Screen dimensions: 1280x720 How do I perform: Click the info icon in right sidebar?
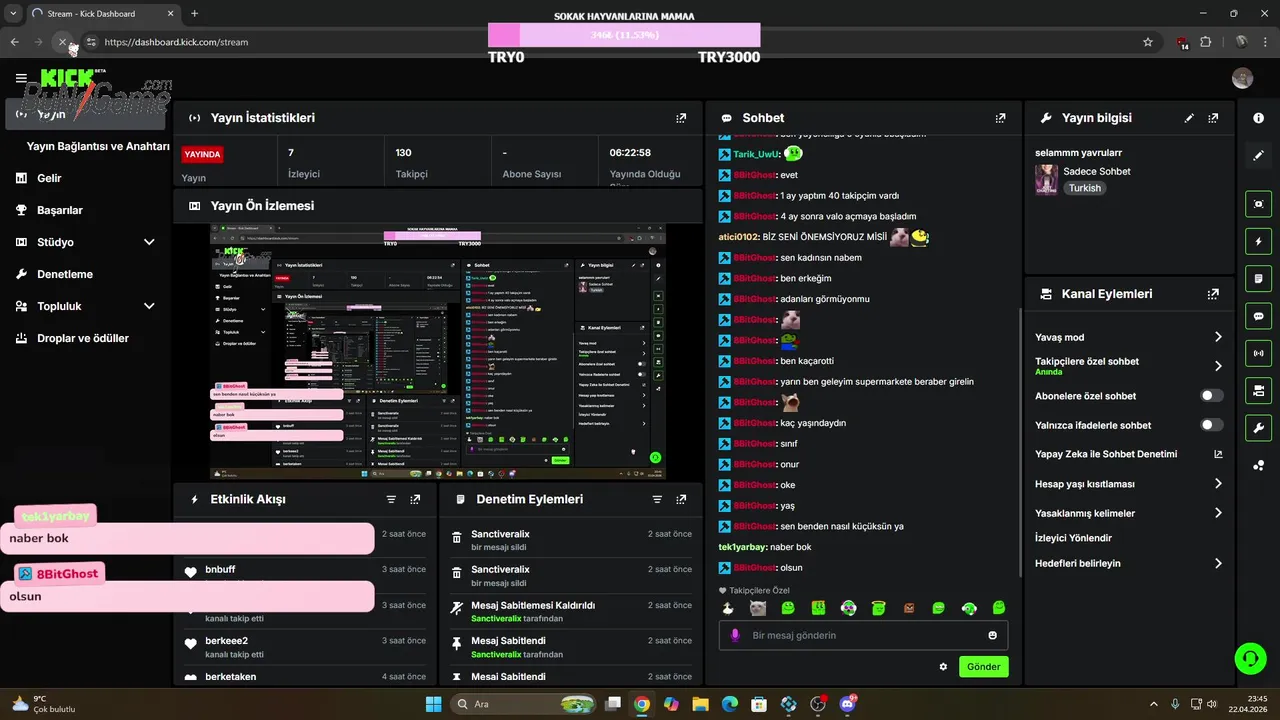[1258, 118]
